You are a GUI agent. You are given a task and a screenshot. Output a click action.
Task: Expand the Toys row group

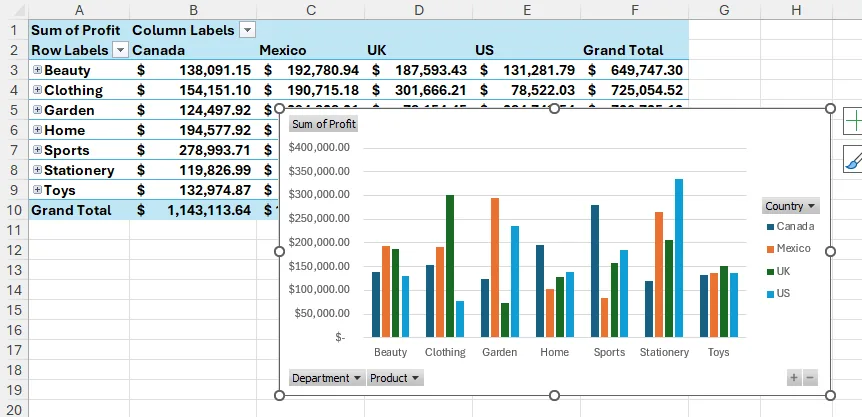(37, 190)
